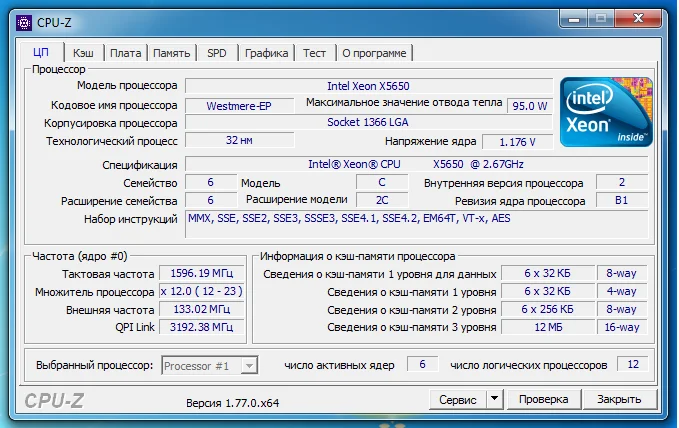The width and height of the screenshot is (679, 428).
Task: Select the SPD tab
Action: [217, 53]
